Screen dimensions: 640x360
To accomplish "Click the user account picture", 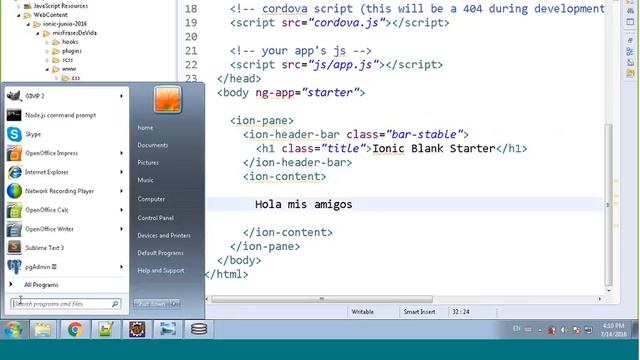I will (x=168, y=99).
